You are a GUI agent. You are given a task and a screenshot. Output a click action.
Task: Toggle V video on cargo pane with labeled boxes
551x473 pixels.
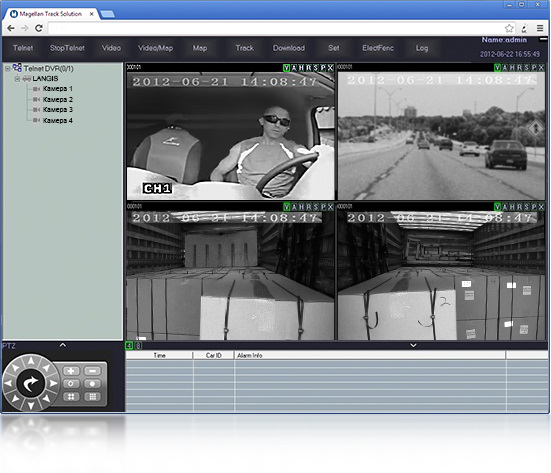point(497,207)
